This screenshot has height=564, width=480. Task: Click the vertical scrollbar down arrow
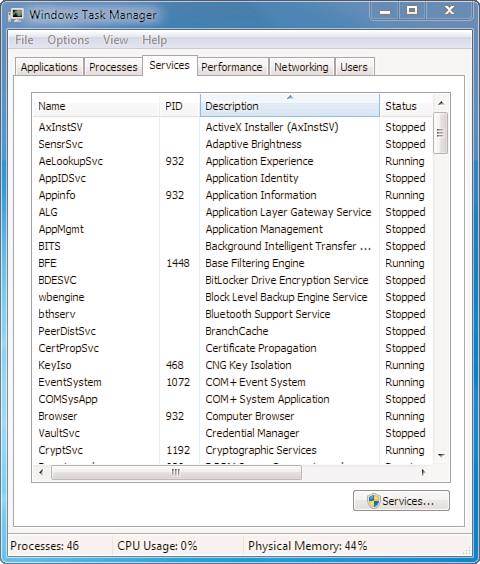point(441,456)
